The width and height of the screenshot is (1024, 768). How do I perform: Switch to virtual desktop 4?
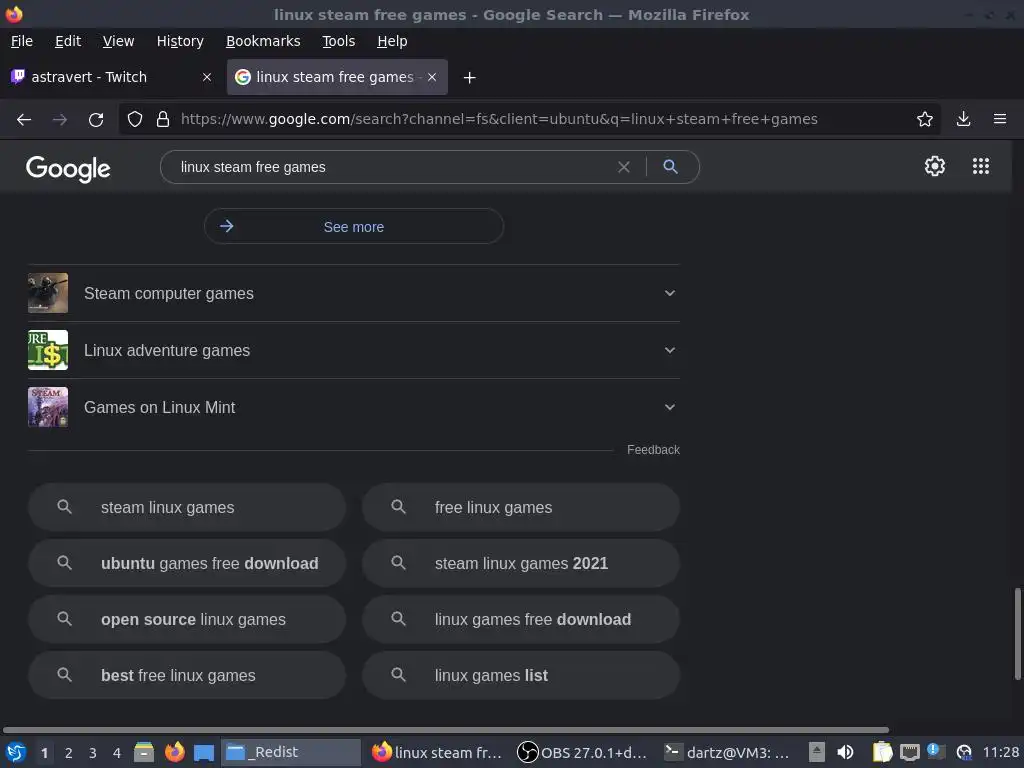(117, 753)
